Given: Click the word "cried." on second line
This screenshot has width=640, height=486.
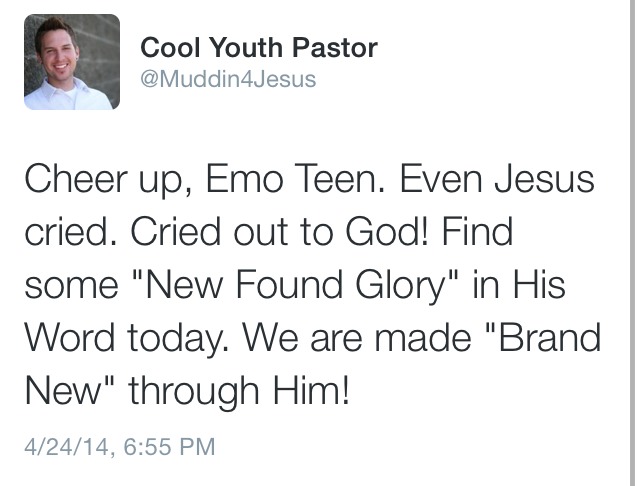Looking at the screenshot, I should tap(71, 231).
